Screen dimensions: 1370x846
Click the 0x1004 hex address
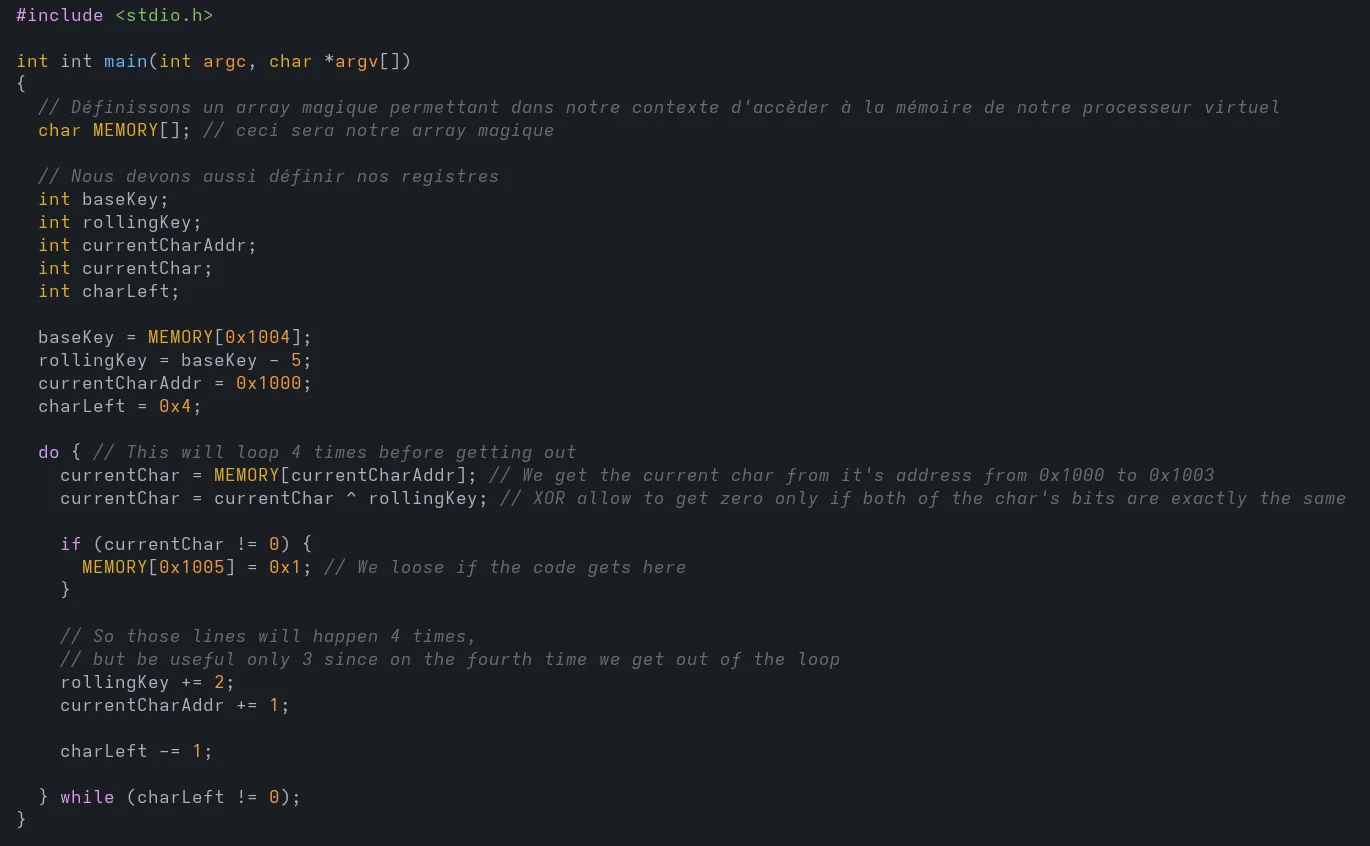[257, 337]
